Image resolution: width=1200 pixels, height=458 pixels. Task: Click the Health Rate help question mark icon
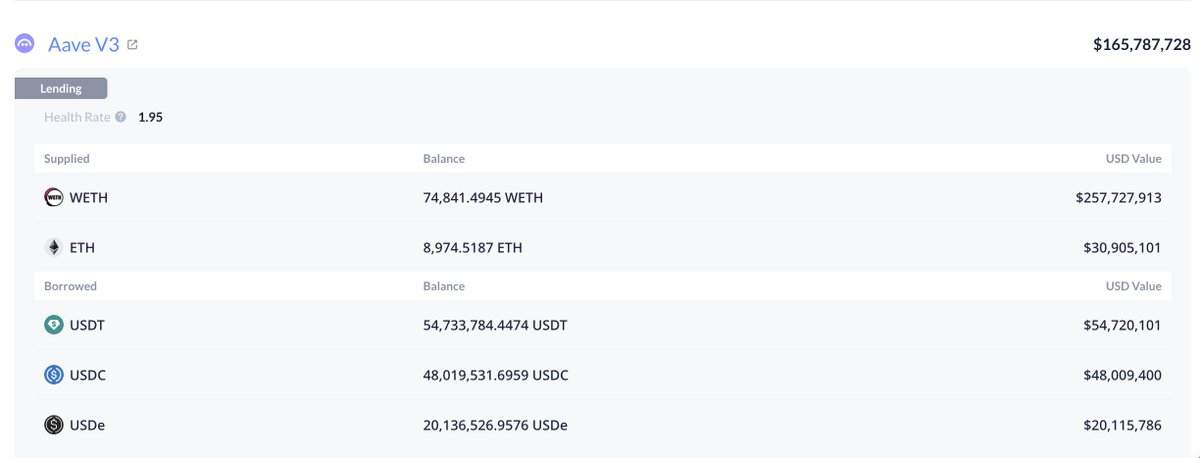[120, 117]
